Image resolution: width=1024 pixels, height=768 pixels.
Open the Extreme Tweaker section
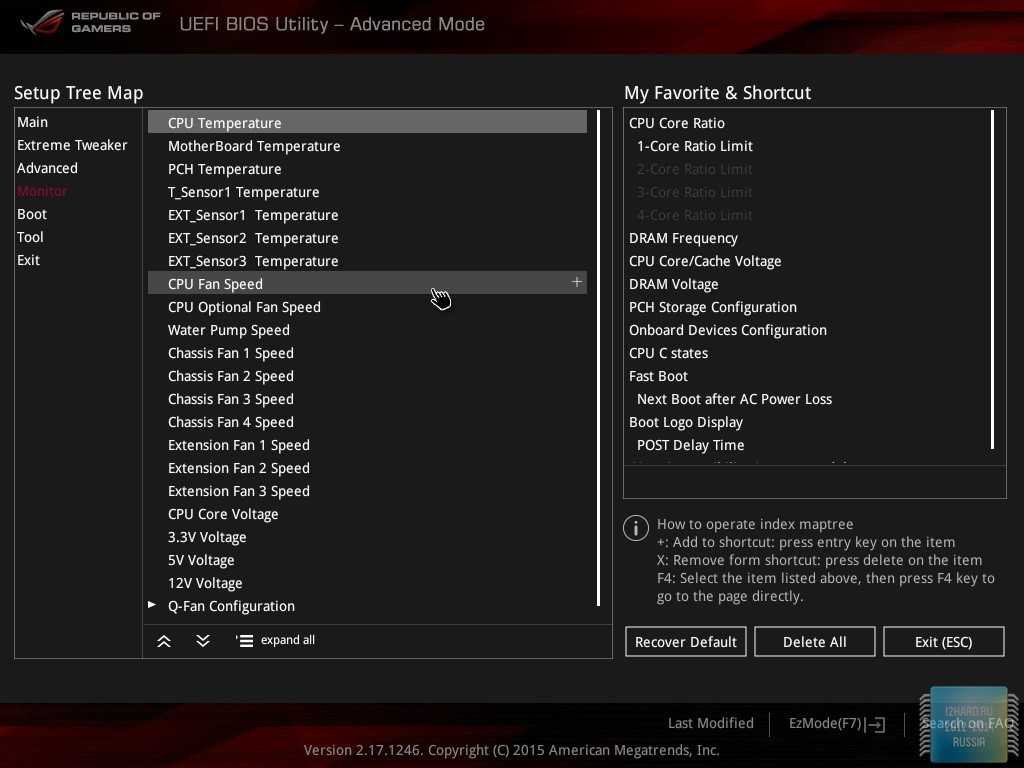[72, 145]
